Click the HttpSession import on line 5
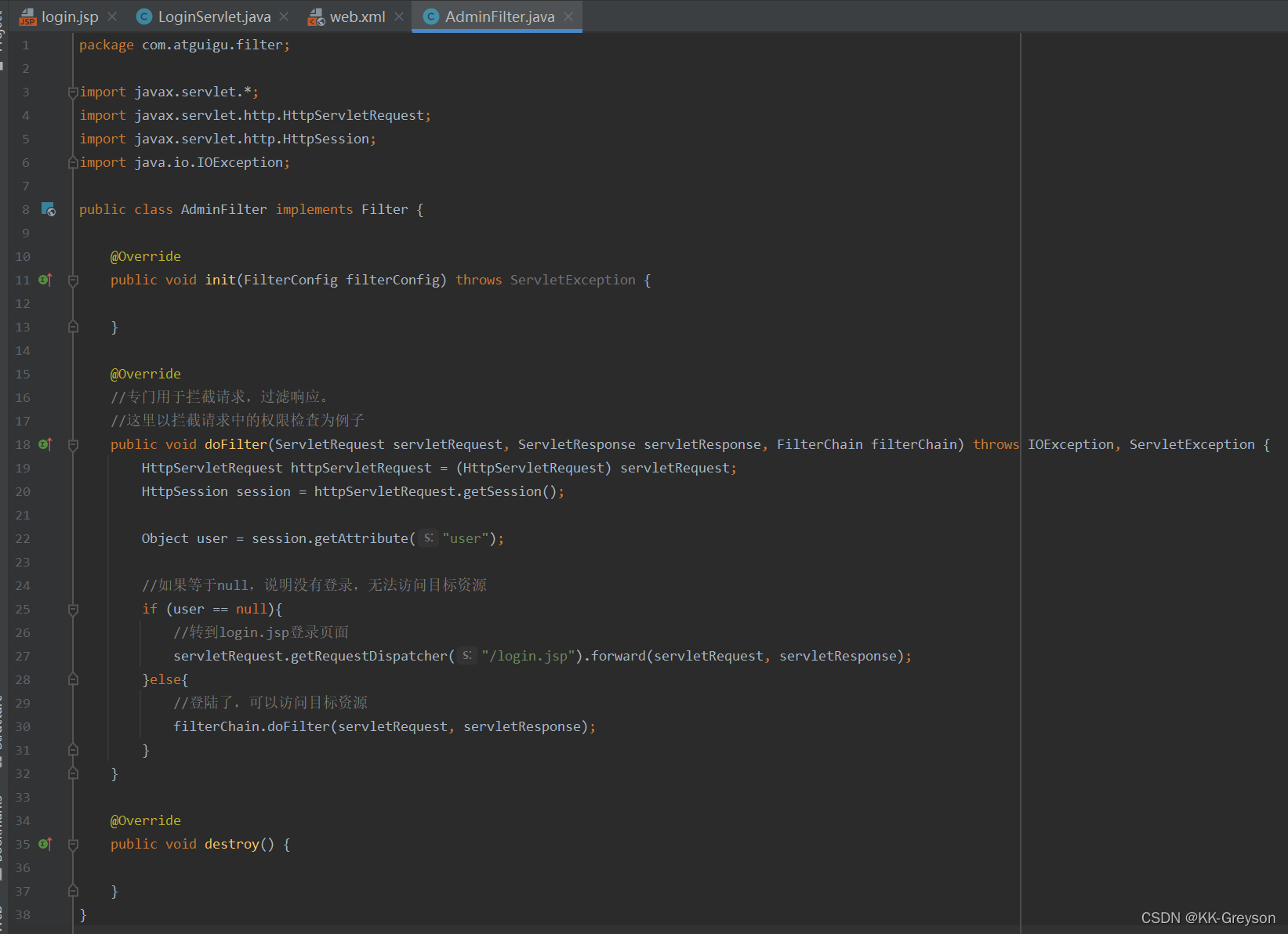This screenshot has width=1288, height=934. pos(228,139)
